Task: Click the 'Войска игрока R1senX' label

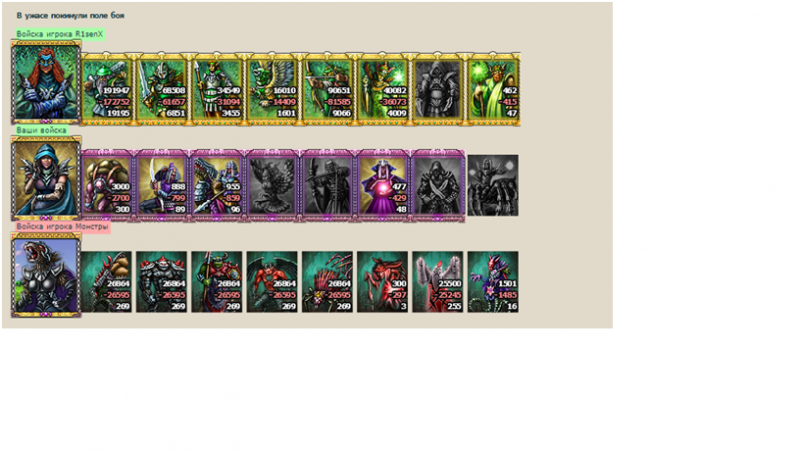Action: 60,34
